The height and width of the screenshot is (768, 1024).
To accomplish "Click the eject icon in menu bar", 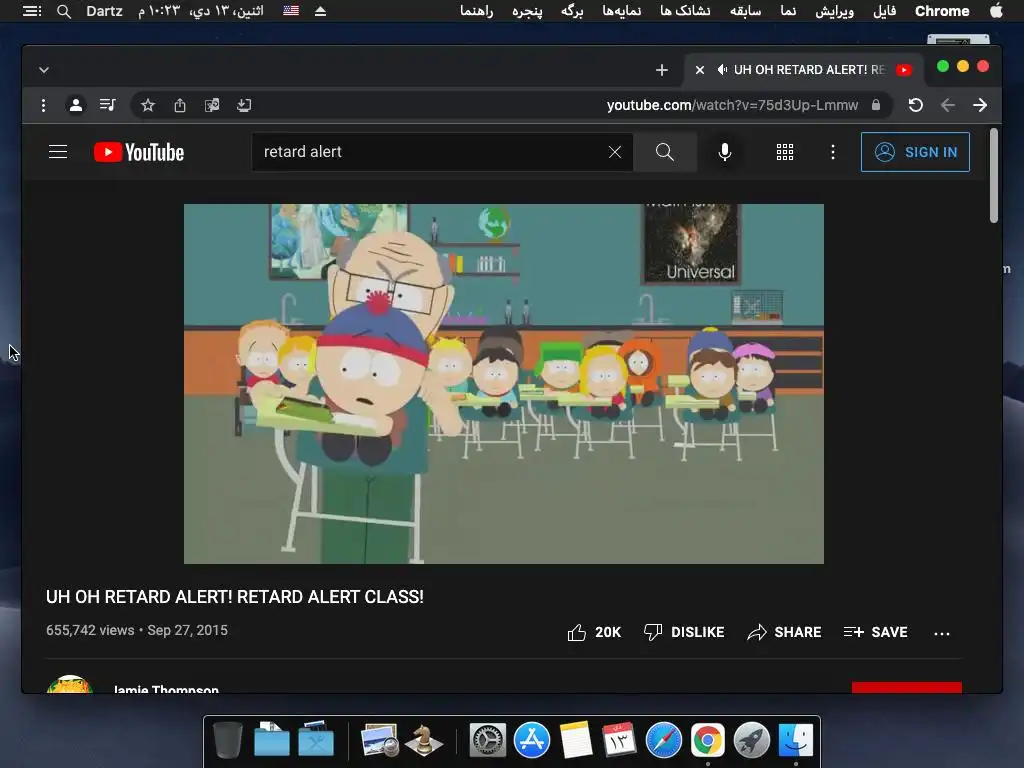I will click(x=320, y=11).
